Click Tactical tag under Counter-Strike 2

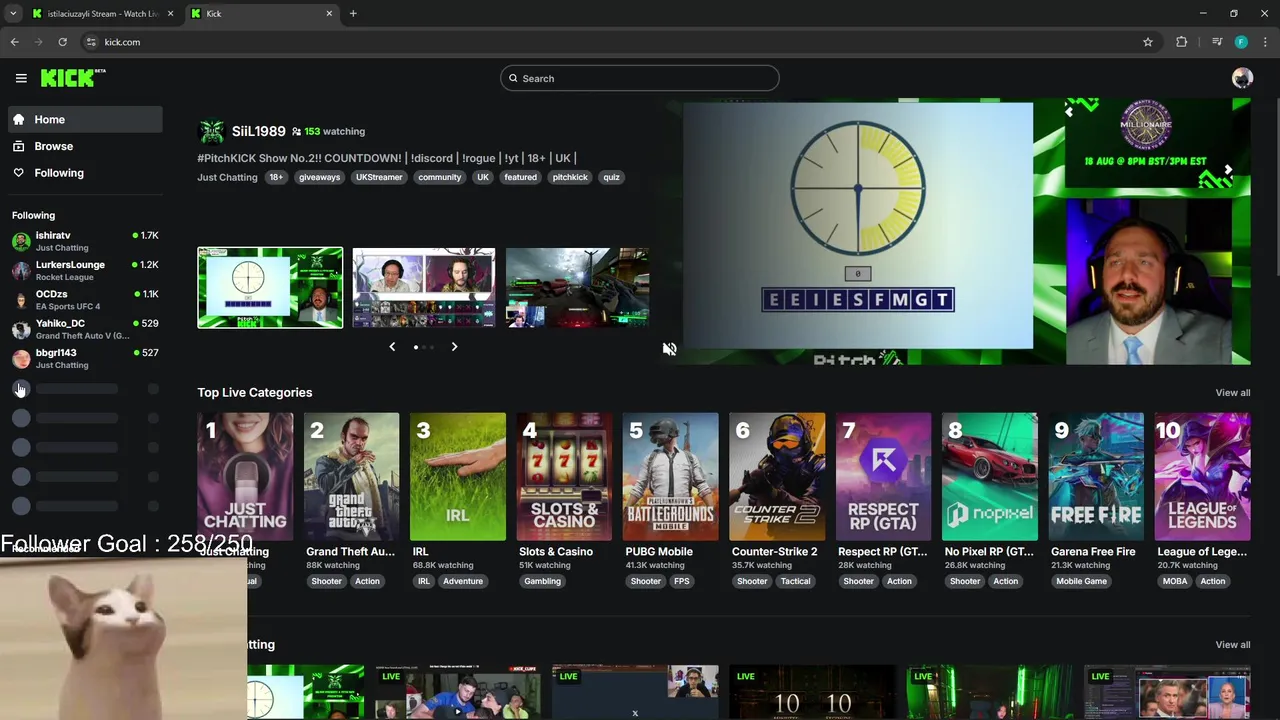coord(796,581)
